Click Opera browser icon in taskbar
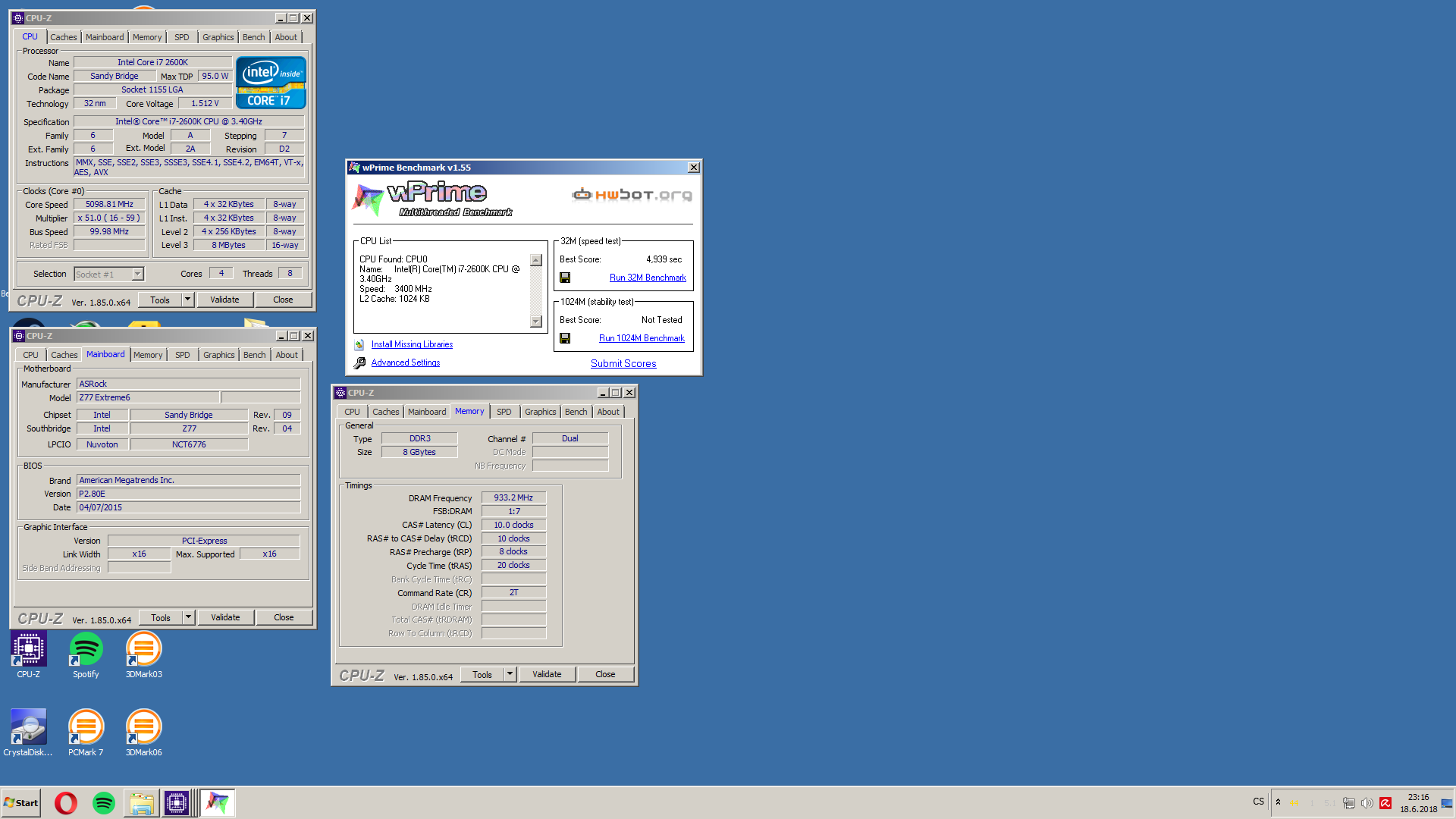Screen dimensions: 1456x819 (x=66, y=803)
